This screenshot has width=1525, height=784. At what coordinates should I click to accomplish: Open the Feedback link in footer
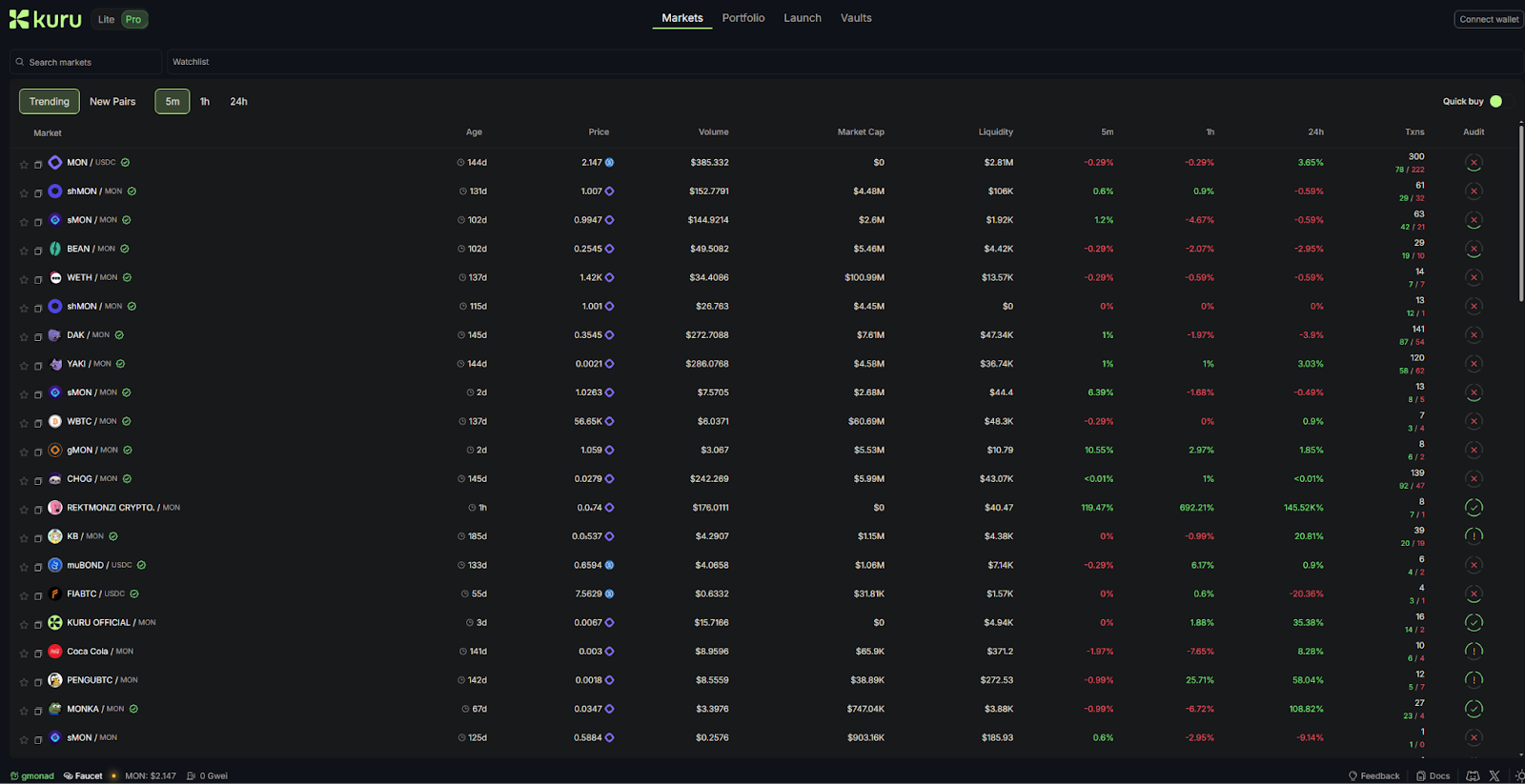[1374, 775]
